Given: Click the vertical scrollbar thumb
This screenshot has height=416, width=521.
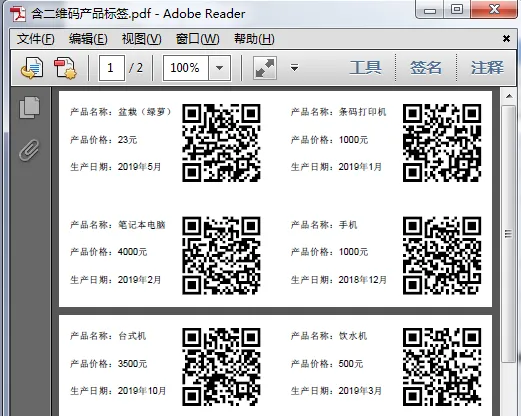Looking at the screenshot, I should tap(509, 233).
